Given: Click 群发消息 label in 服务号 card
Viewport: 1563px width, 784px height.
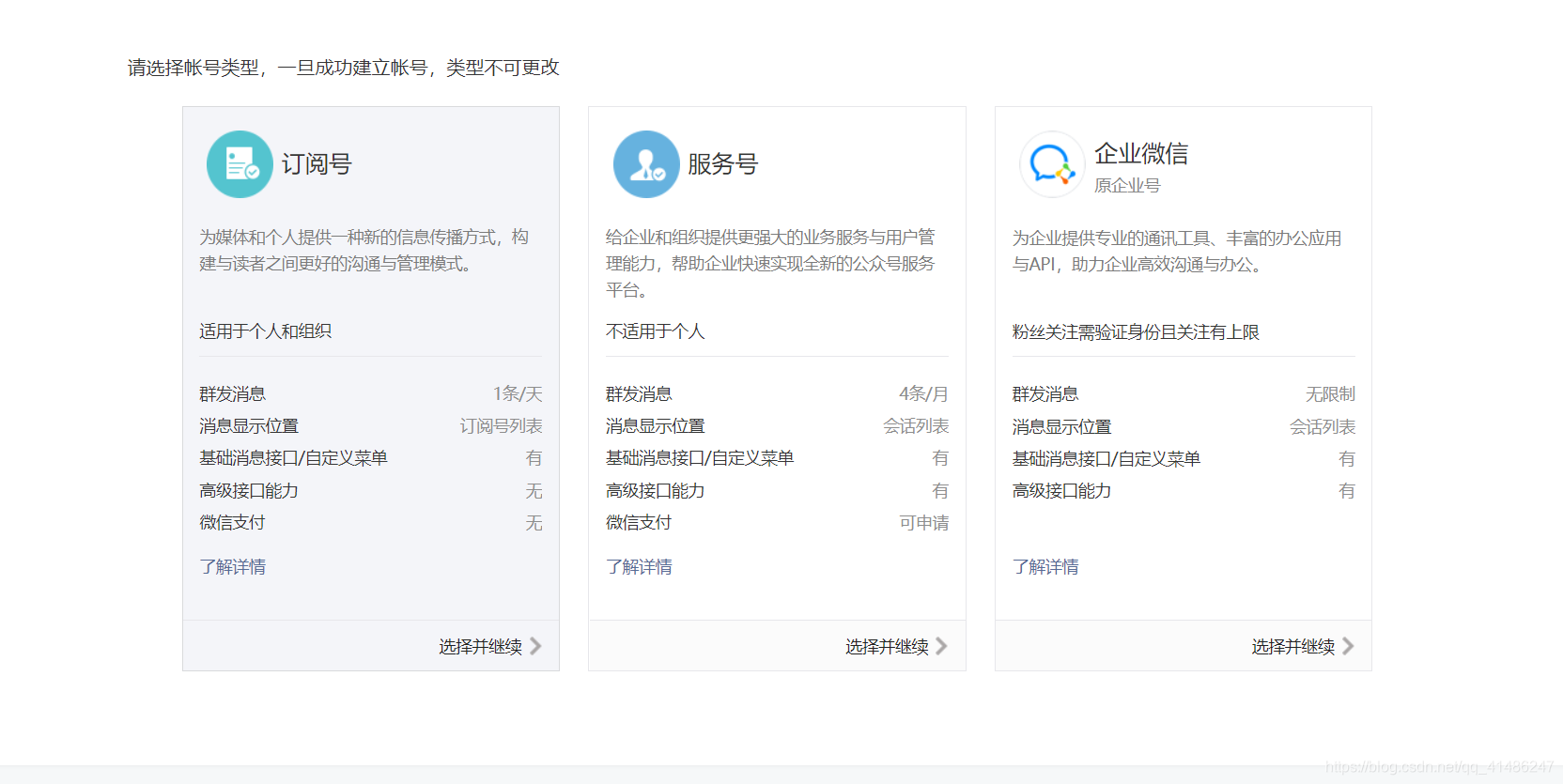Looking at the screenshot, I should (639, 394).
